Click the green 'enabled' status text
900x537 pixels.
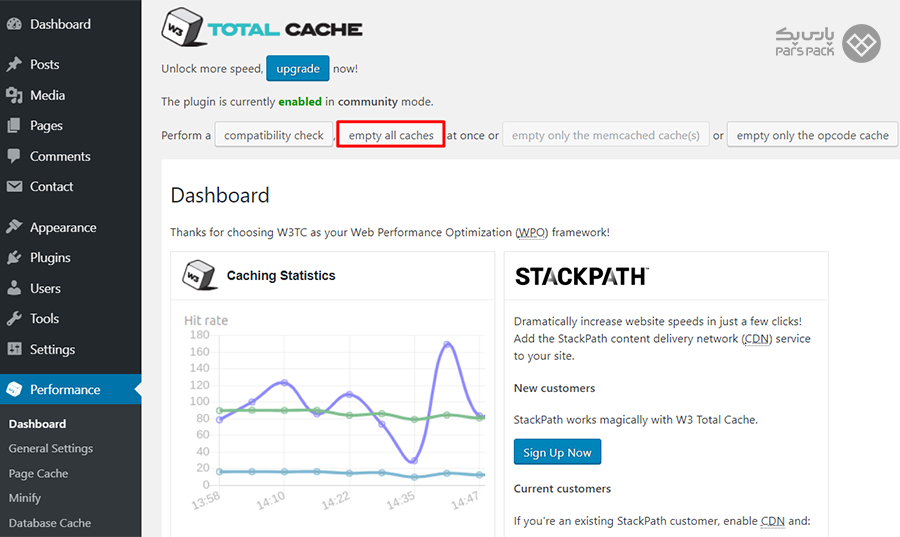coord(300,102)
